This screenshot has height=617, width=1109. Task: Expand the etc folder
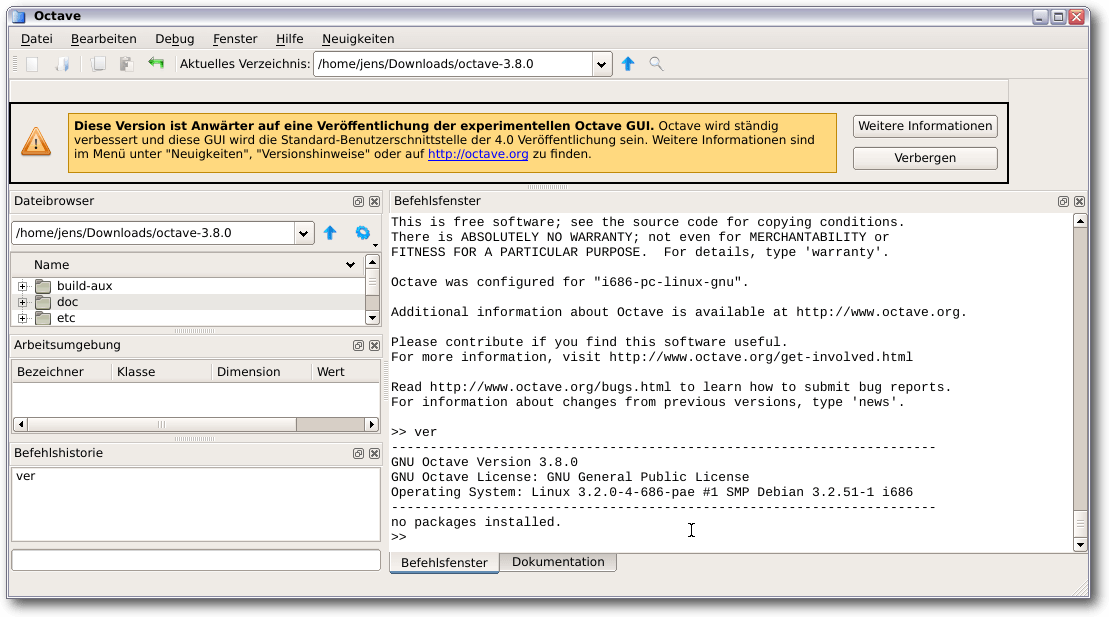[23, 318]
